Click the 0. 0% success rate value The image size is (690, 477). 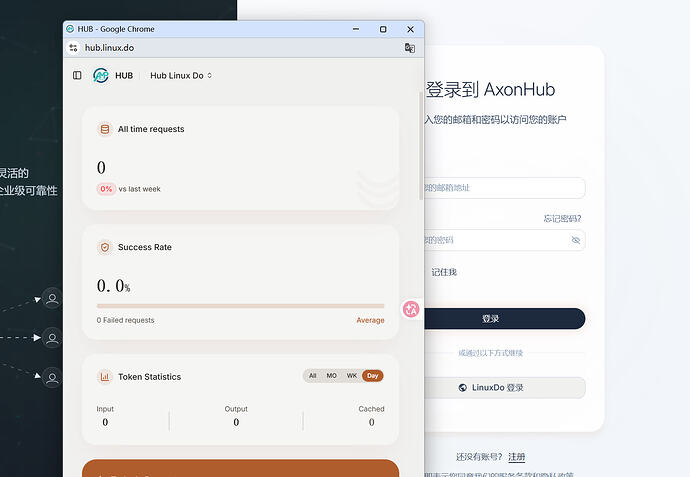[x=114, y=286]
